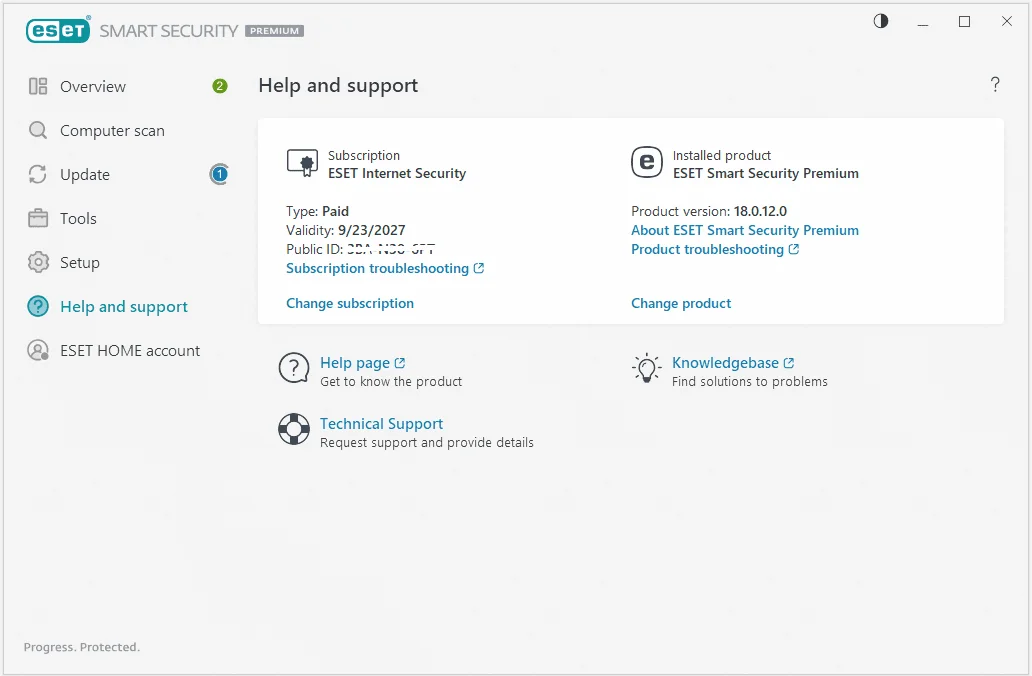This screenshot has width=1032, height=676.
Task: Click the Installed product ESET 'e' icon
Action: 647,162
